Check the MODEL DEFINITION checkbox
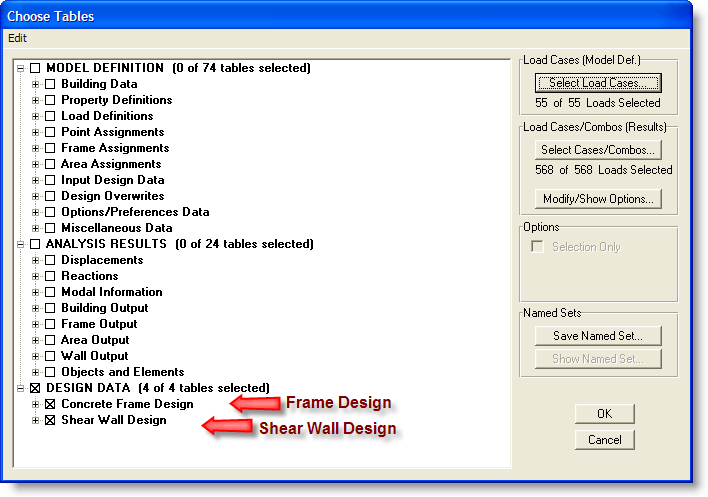The width and height of the screenshot is (708, 497). click(x=35, y=68)
